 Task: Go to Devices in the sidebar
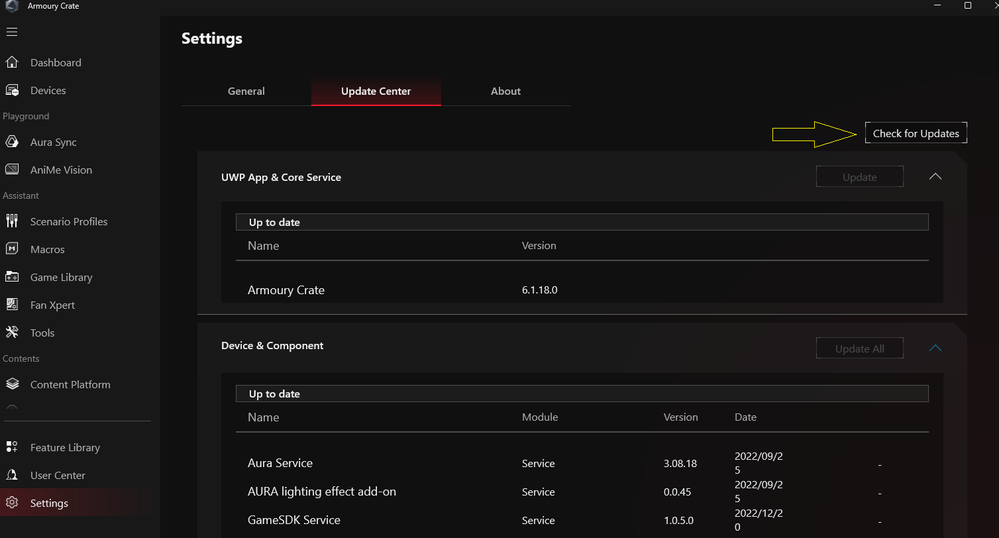point(48,91)
